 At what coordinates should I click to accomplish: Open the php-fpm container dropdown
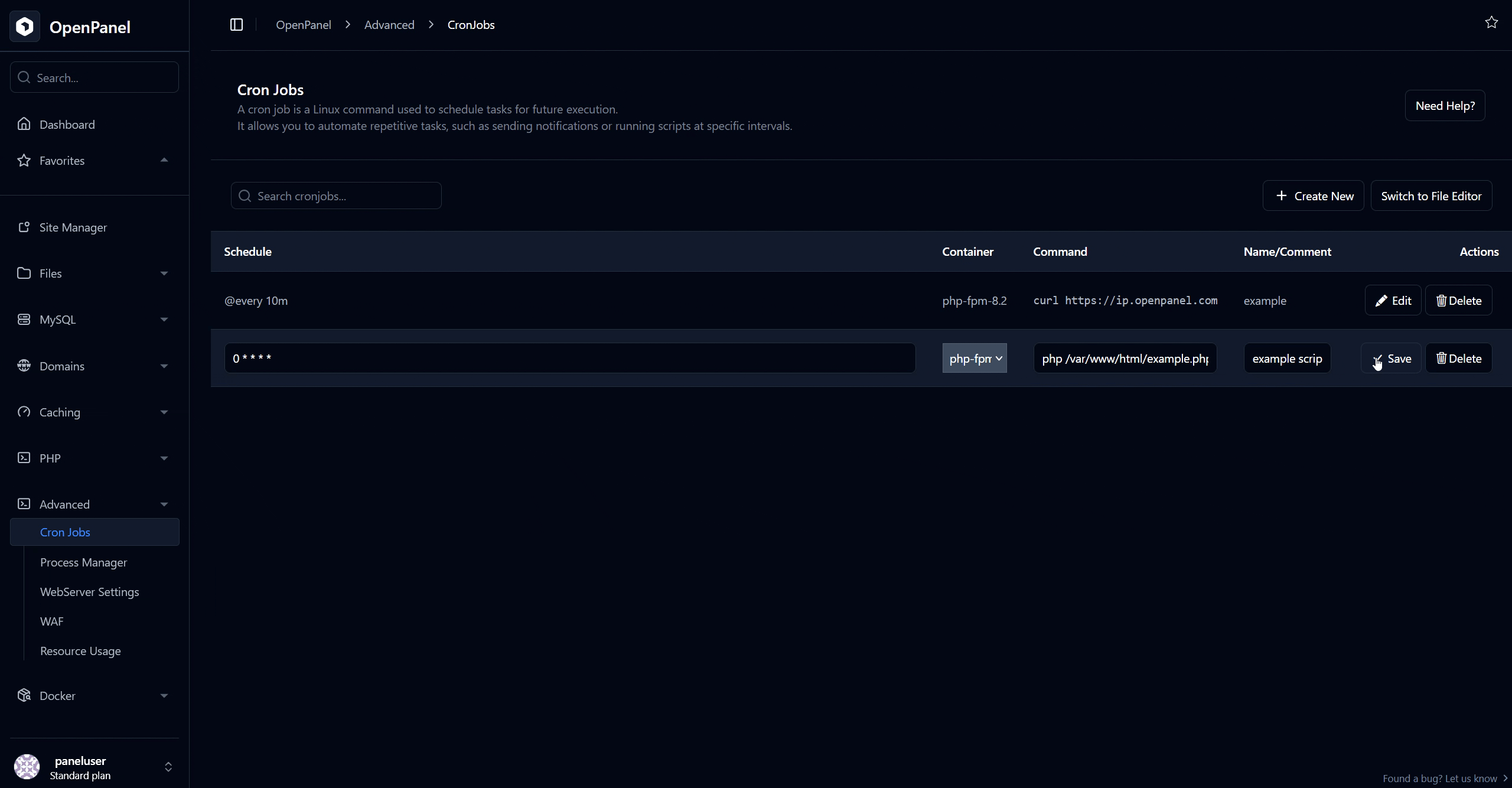click(x=975, y=359)
